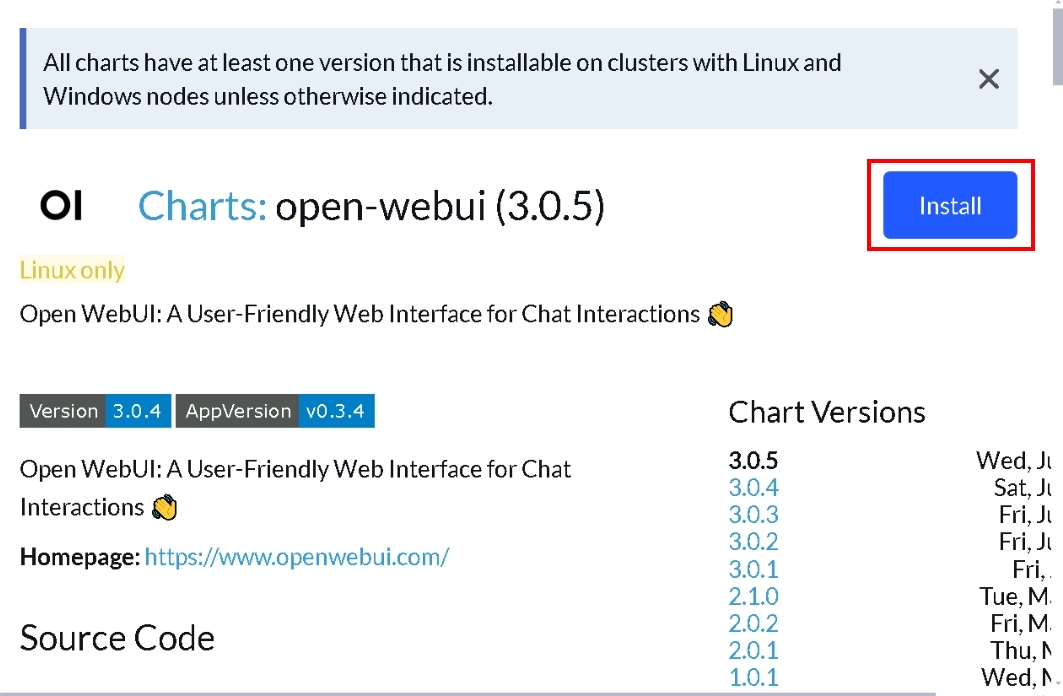Click the Homepage: label
Viewport: 1063px width, 696px height.
80,556
